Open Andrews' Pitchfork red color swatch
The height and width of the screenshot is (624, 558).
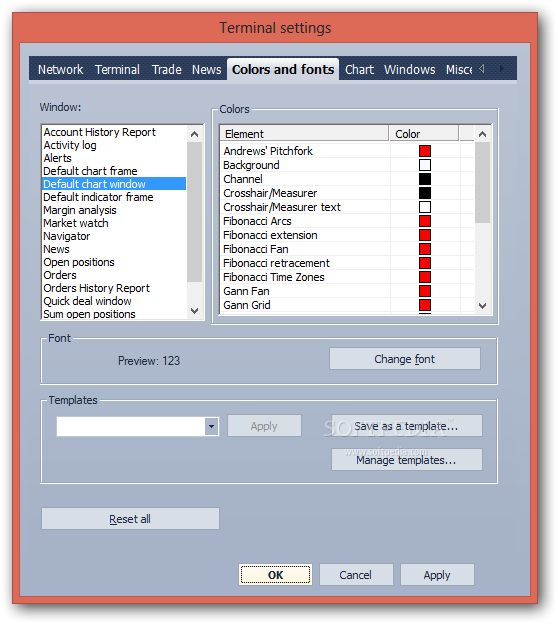pyautogui.click(x=425, y=151)
